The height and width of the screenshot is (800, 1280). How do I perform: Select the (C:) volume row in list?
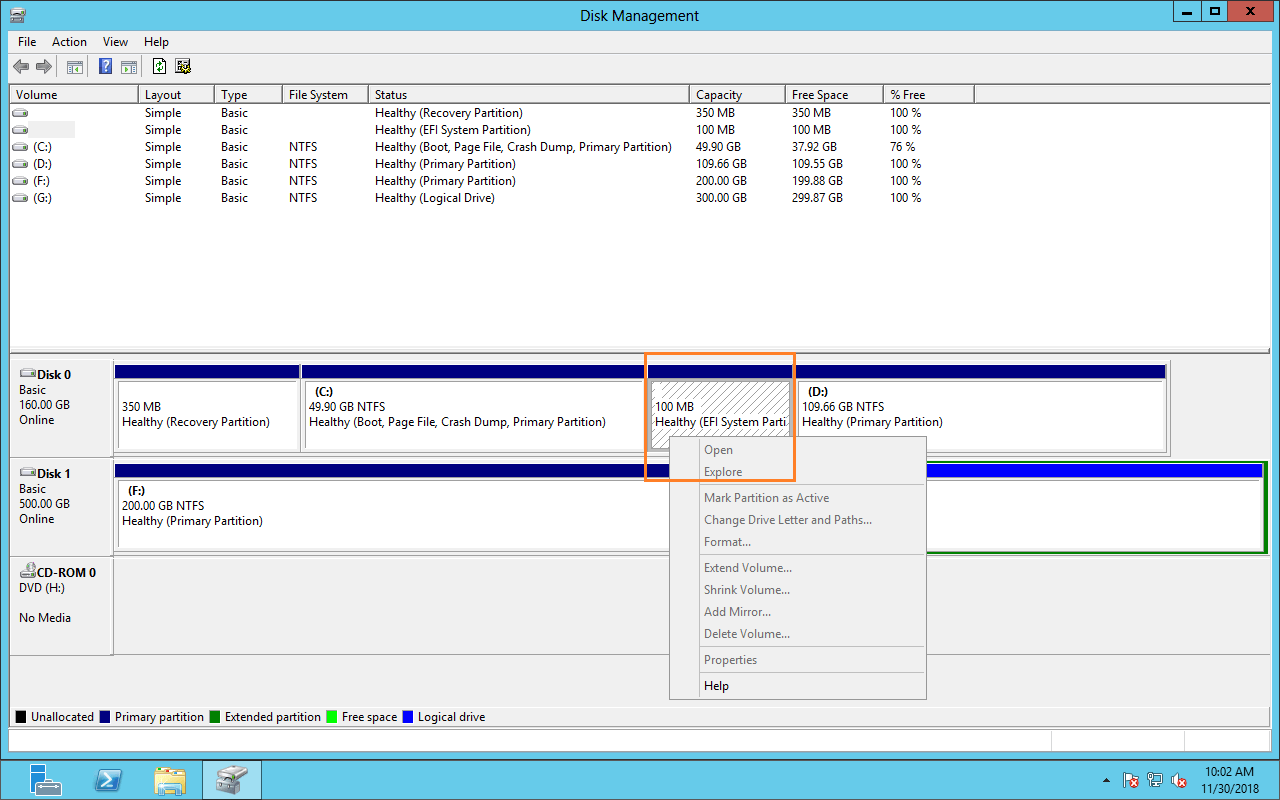[x=42, y=147]
